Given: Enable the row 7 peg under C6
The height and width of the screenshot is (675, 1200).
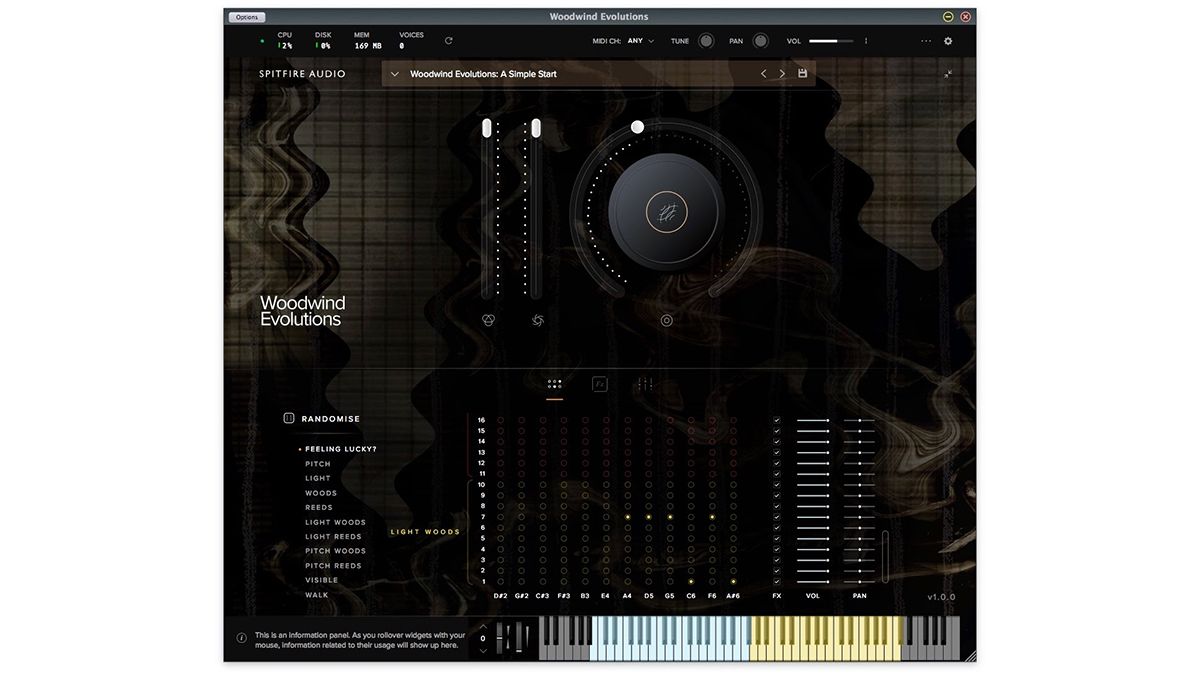Looking at the screenshot, I should pyautogui.click(x=691, y=517).
